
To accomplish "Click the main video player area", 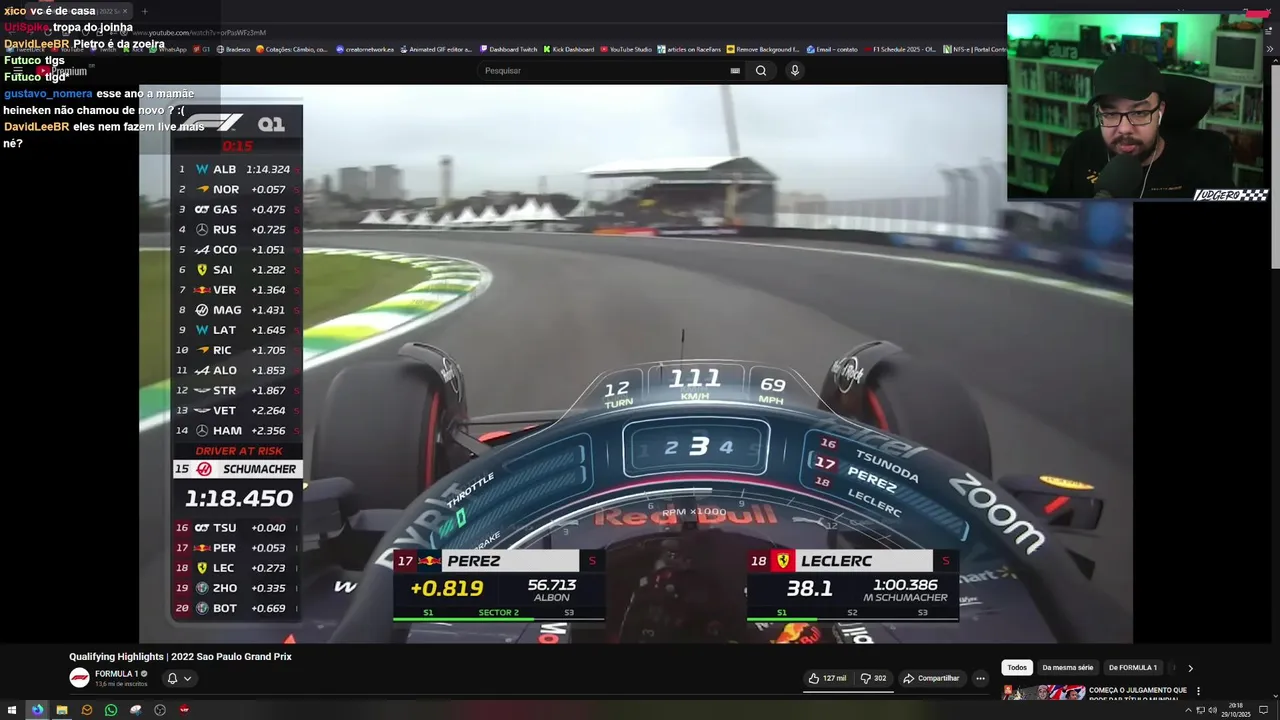I will [635, 363].
